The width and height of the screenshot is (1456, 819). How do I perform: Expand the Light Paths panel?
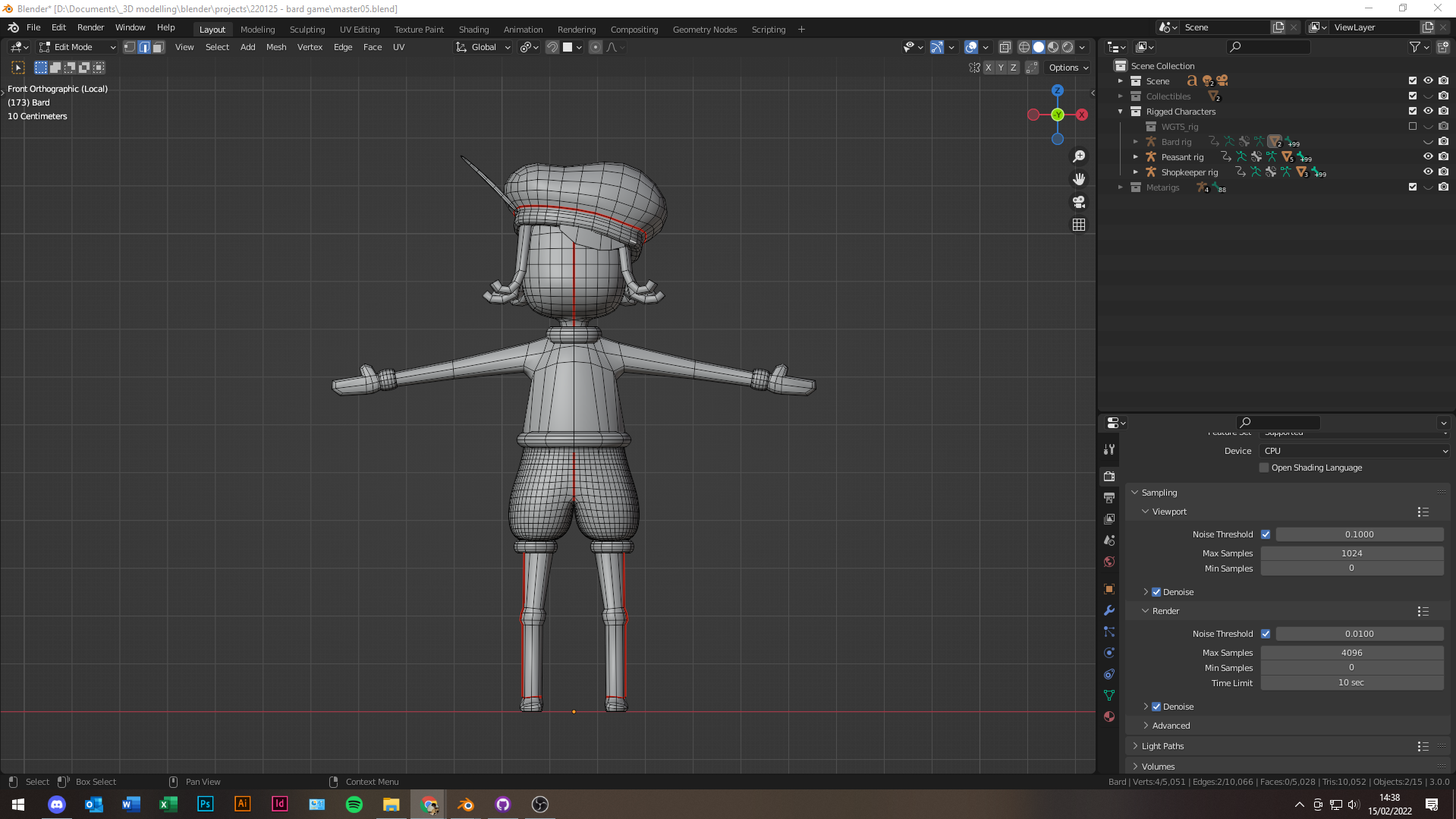tap(1162, 746)
